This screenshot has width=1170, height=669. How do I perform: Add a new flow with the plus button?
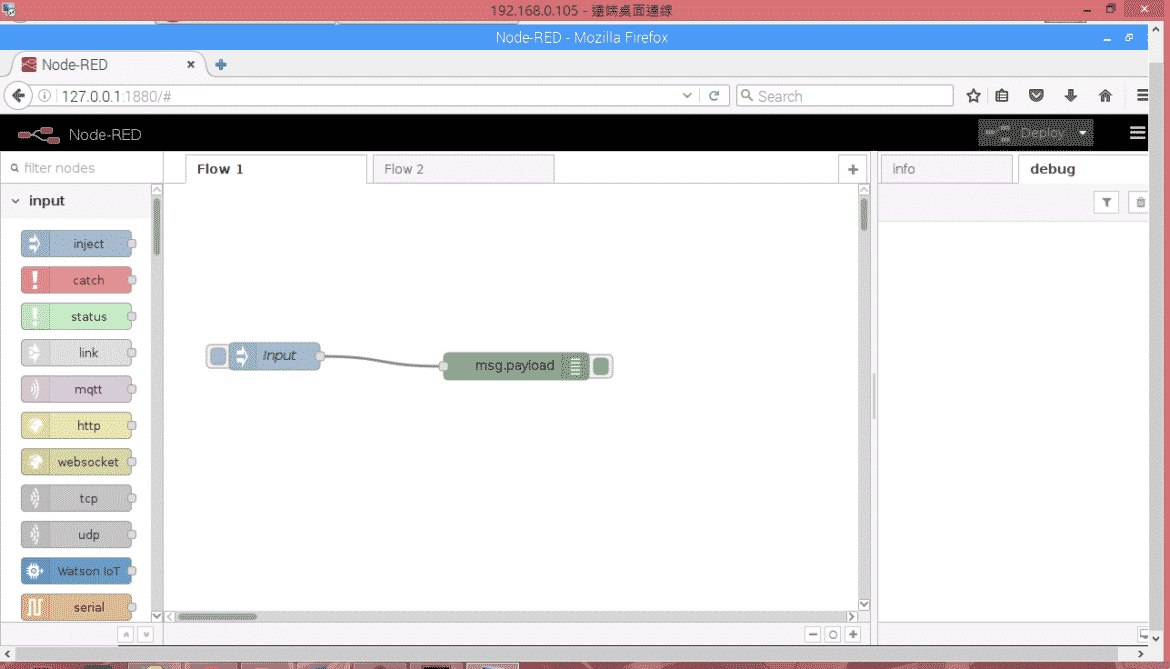[853, 169]
